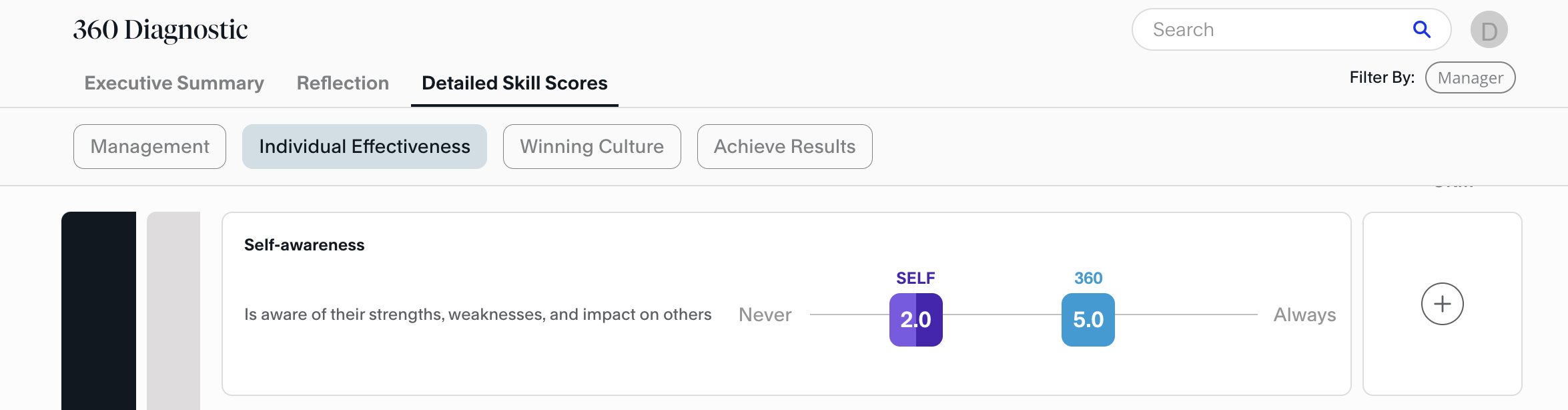1568x410 pixels.
Task: Open the Manager filter dropdown
Action: pos(1470,78)
